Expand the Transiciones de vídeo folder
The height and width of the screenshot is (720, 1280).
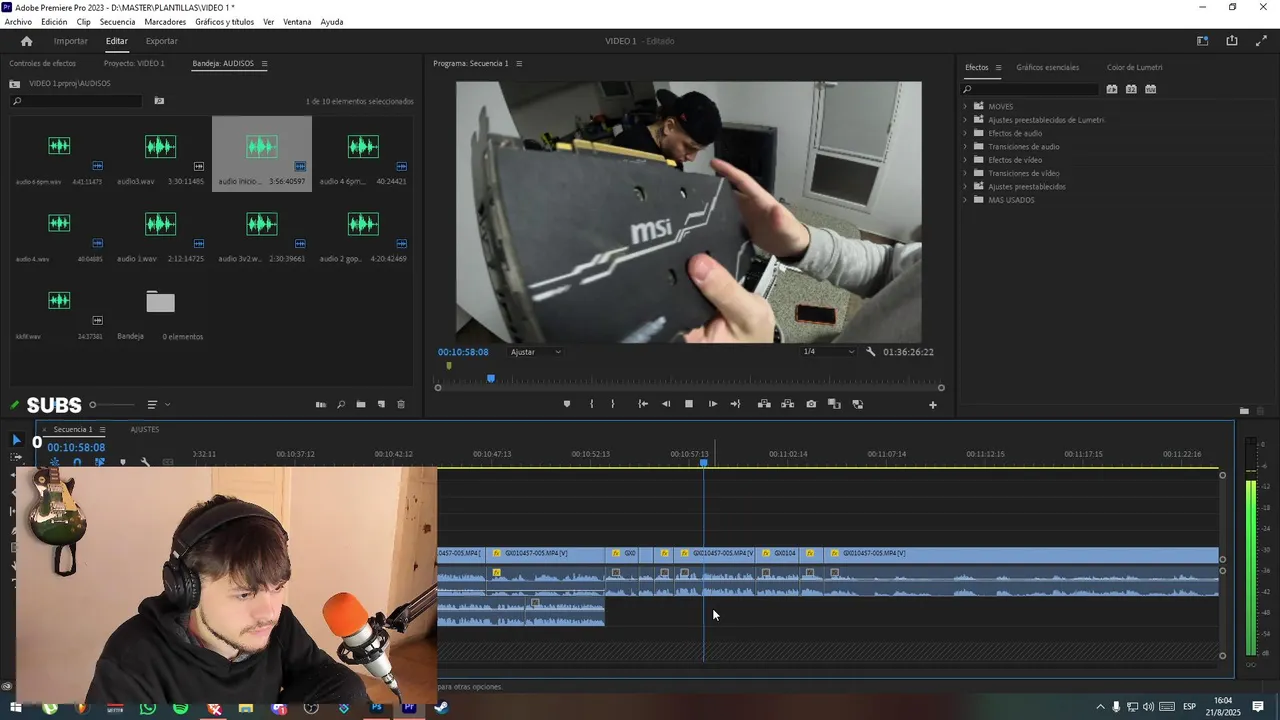tap(965, 173)
